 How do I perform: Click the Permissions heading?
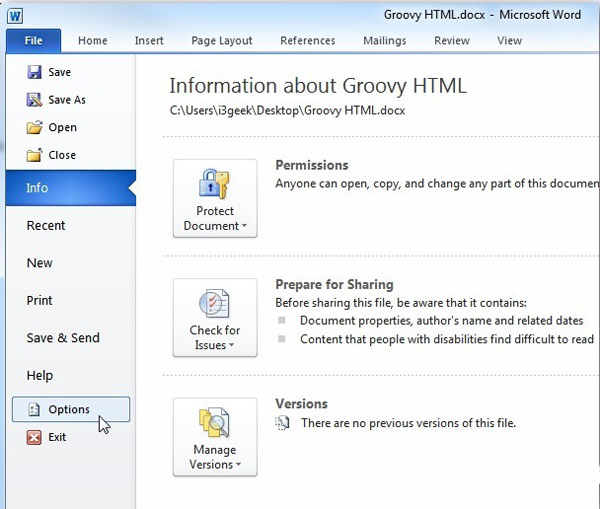click(312, 165)
